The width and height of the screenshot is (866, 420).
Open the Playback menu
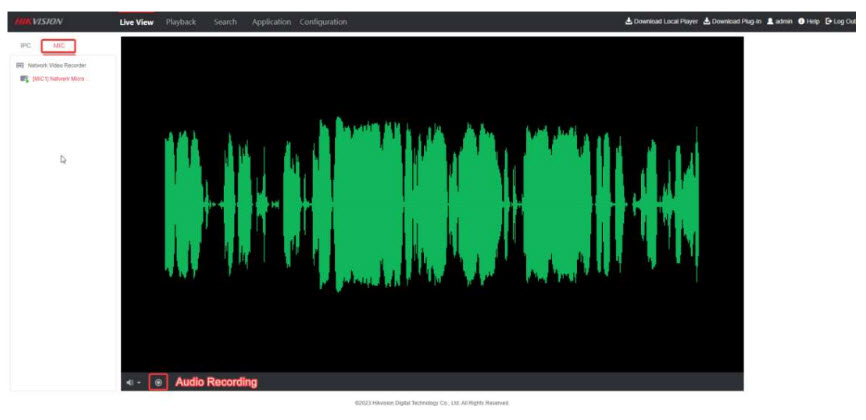tap(181, 22)
